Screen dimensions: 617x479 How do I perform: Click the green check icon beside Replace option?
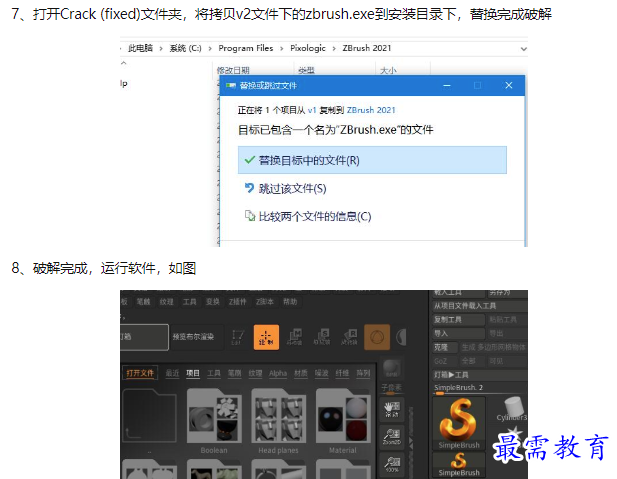click(249, 160)
